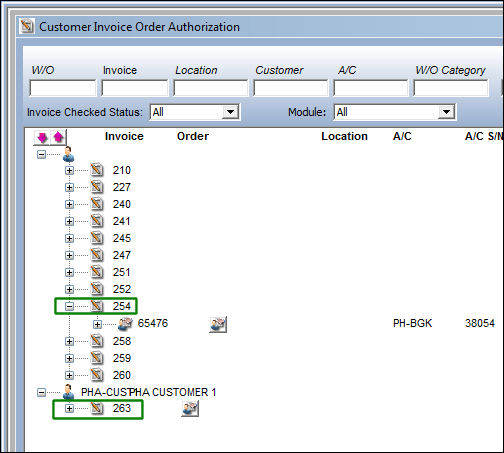Click the invoice icon beside 210
The image size is (504, 453).
pos(97,170)
